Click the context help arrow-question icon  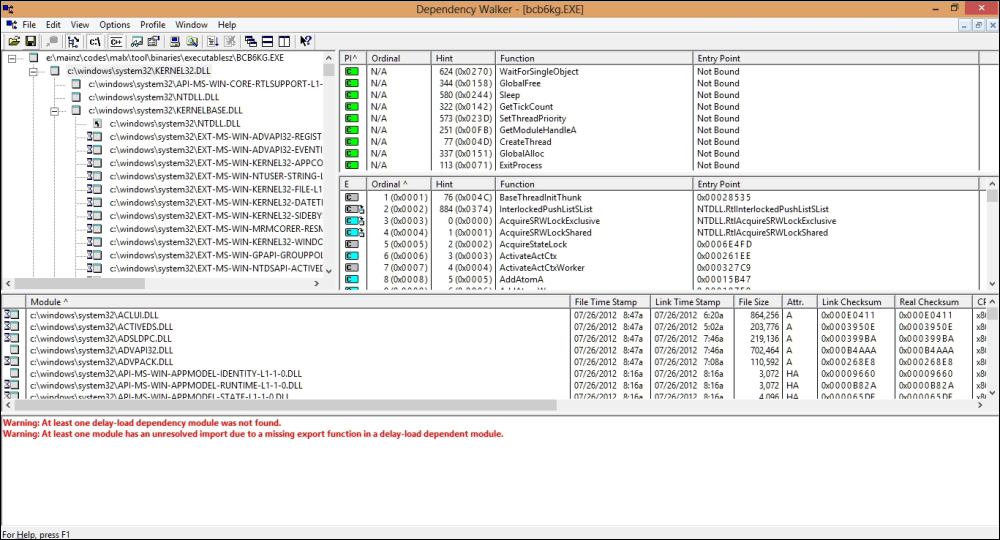[x=306, y=41]
